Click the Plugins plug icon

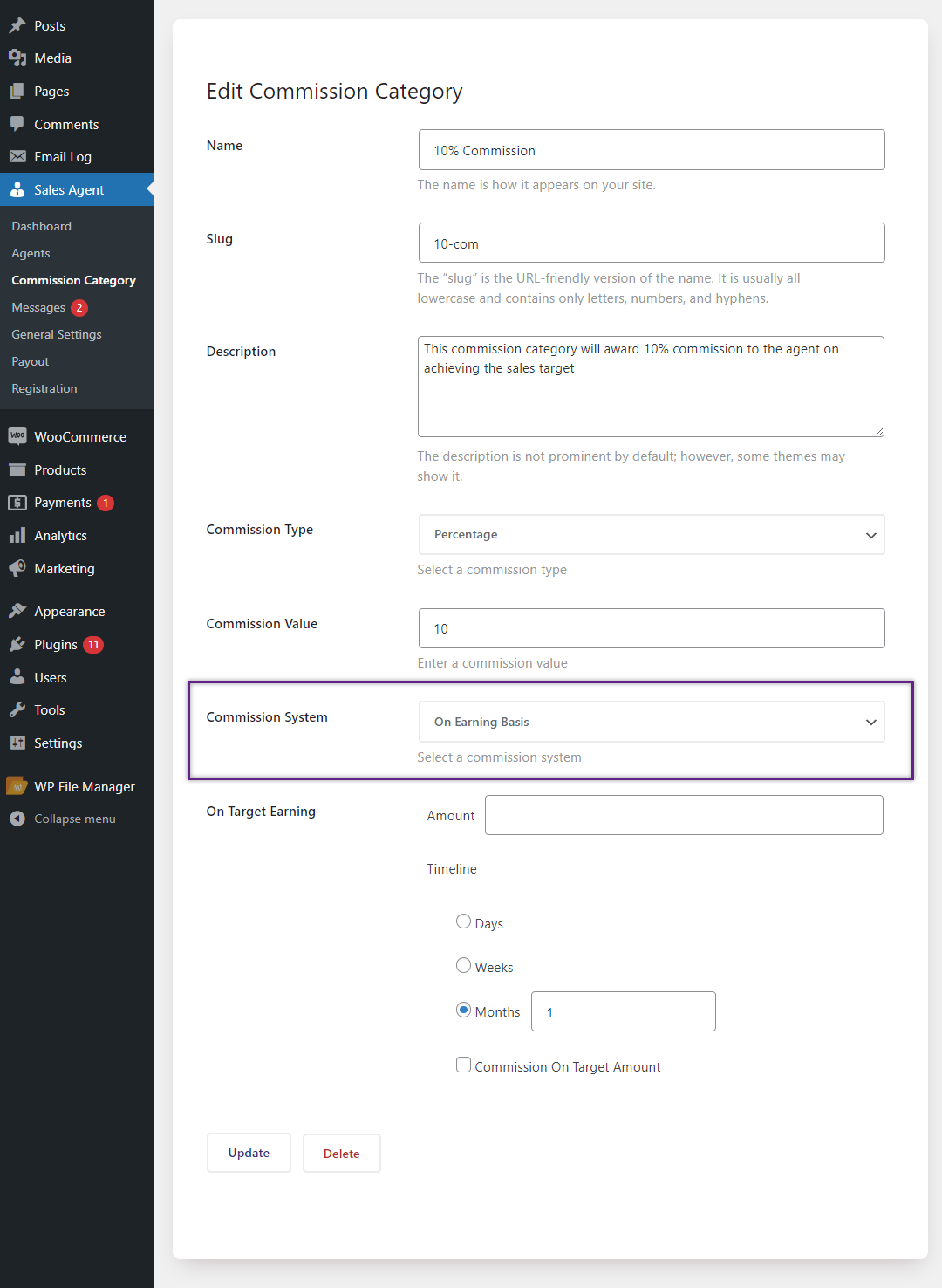17,644
